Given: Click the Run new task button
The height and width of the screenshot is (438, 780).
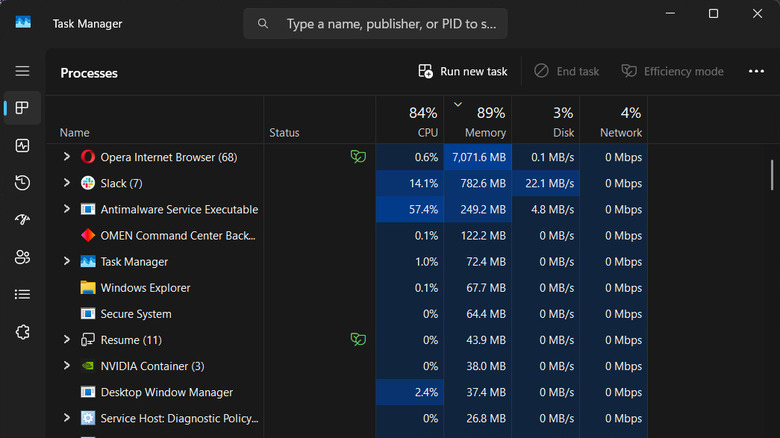Looking at the screenshot, I should 463,72.
